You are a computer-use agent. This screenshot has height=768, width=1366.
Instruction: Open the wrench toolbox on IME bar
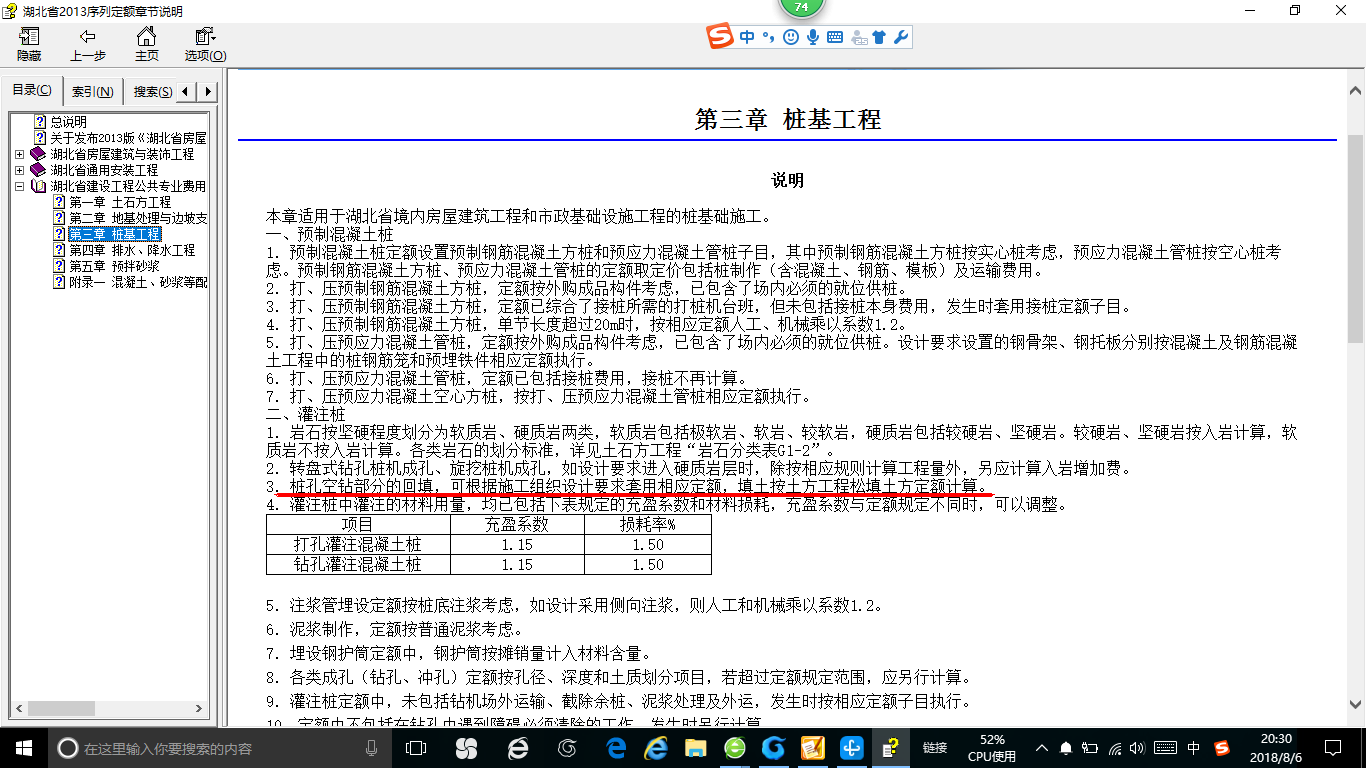[900, 37]
